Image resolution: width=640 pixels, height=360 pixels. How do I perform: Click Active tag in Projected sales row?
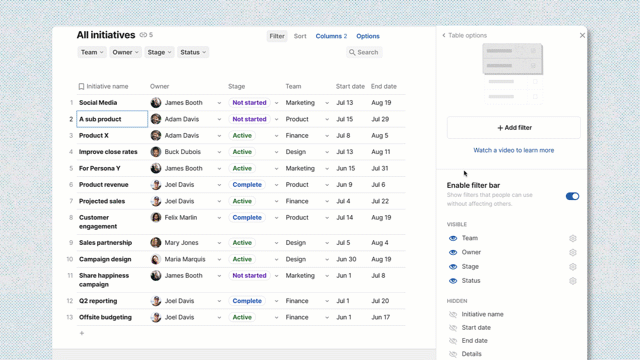tap(242, 201)
